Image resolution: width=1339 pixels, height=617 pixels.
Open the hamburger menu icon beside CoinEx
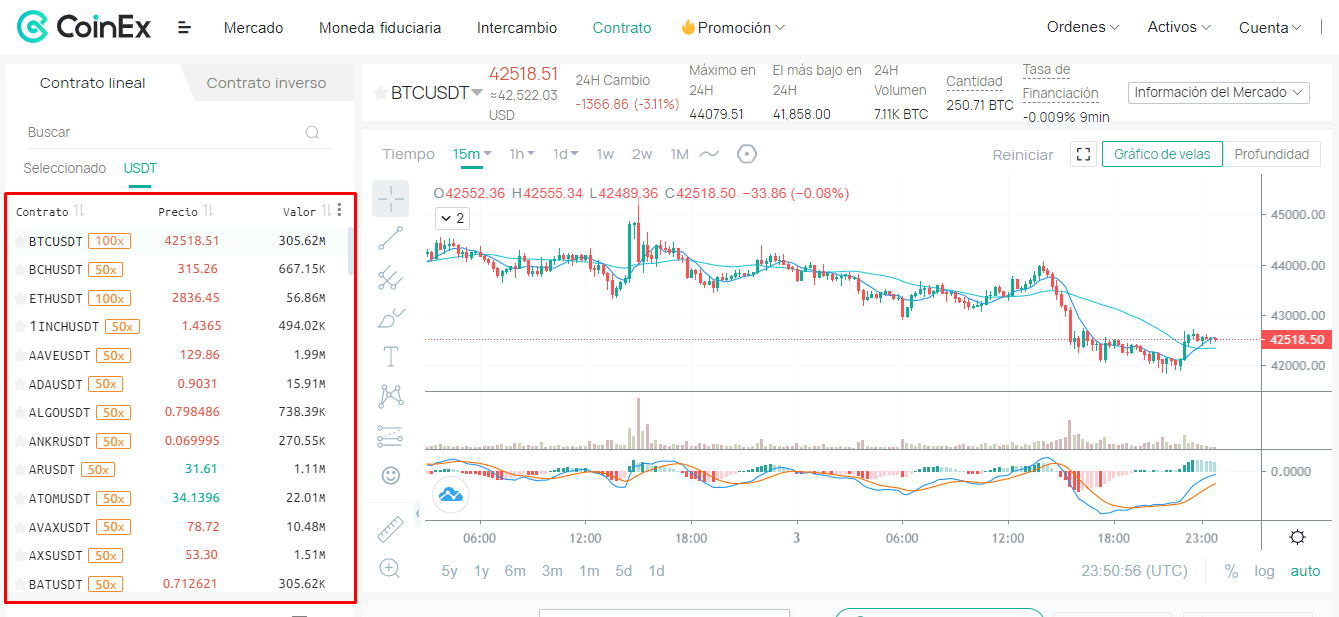[x=184, y=28]
